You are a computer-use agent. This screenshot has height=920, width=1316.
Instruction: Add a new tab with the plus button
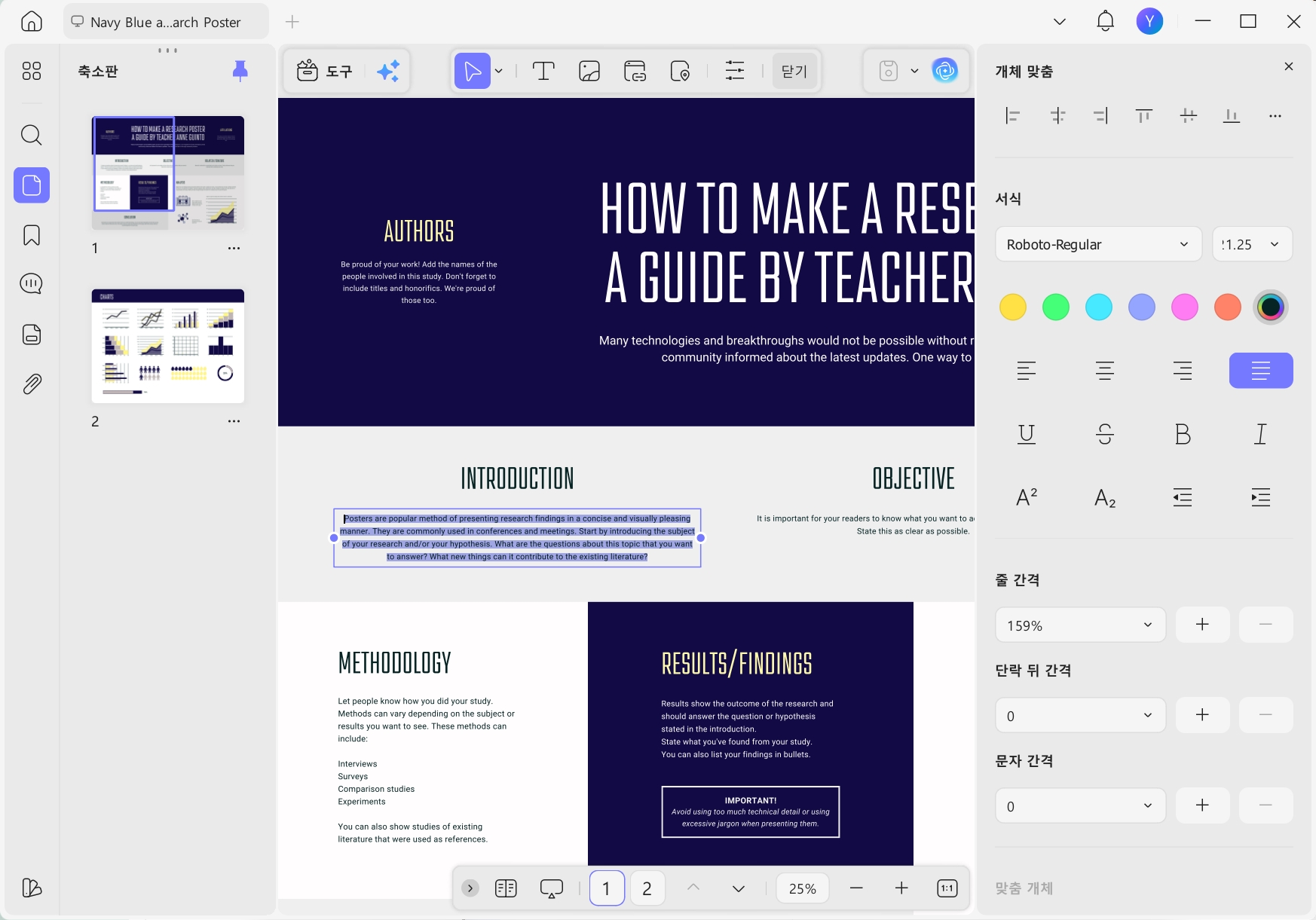pyautogui.click(x=292, y=22)
